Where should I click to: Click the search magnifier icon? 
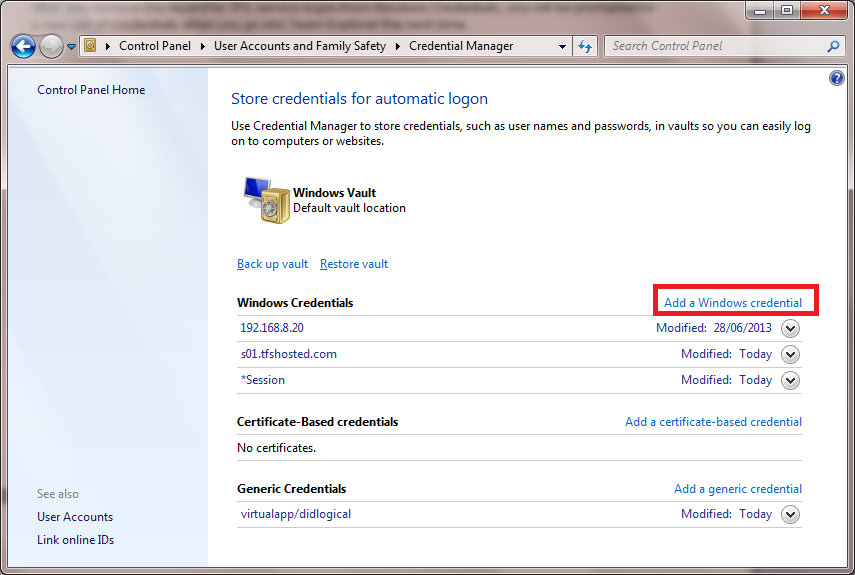[833, 46]
